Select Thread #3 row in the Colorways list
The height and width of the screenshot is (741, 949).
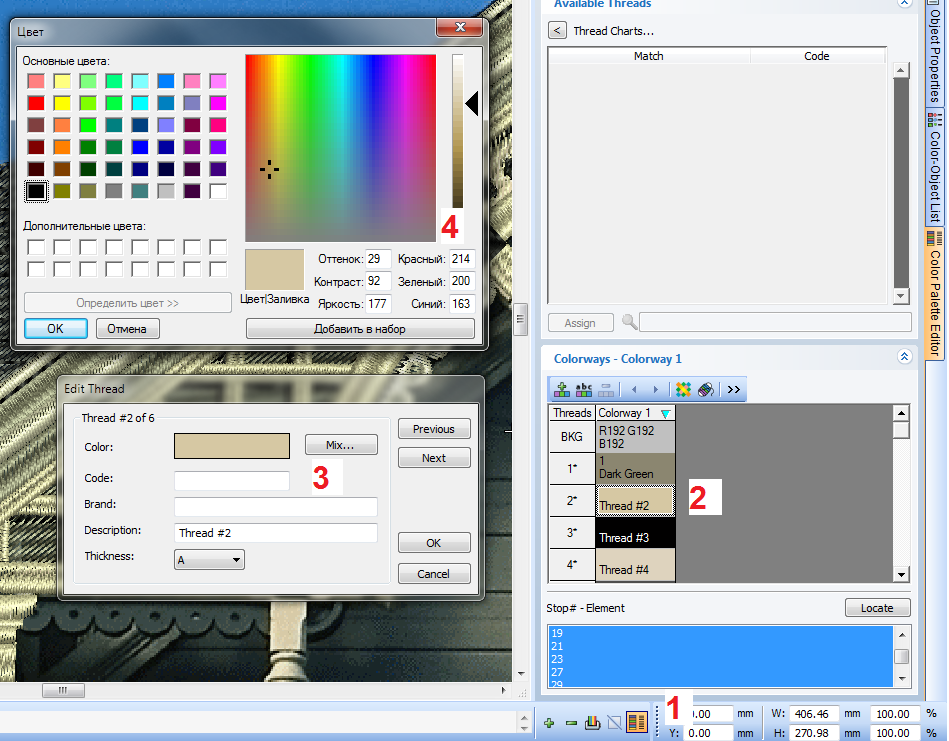coord(635,532)
